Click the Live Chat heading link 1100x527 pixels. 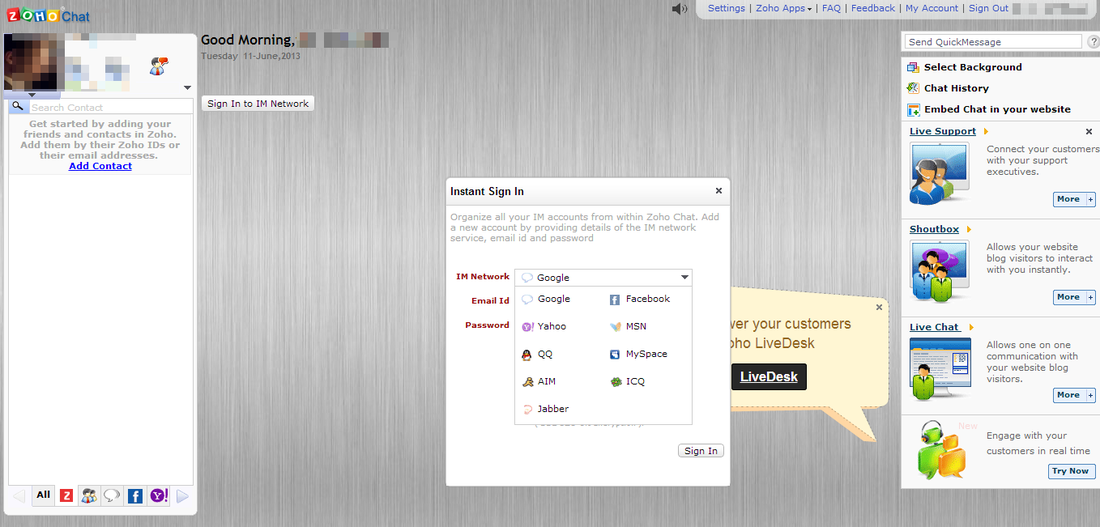coord(934,327)
